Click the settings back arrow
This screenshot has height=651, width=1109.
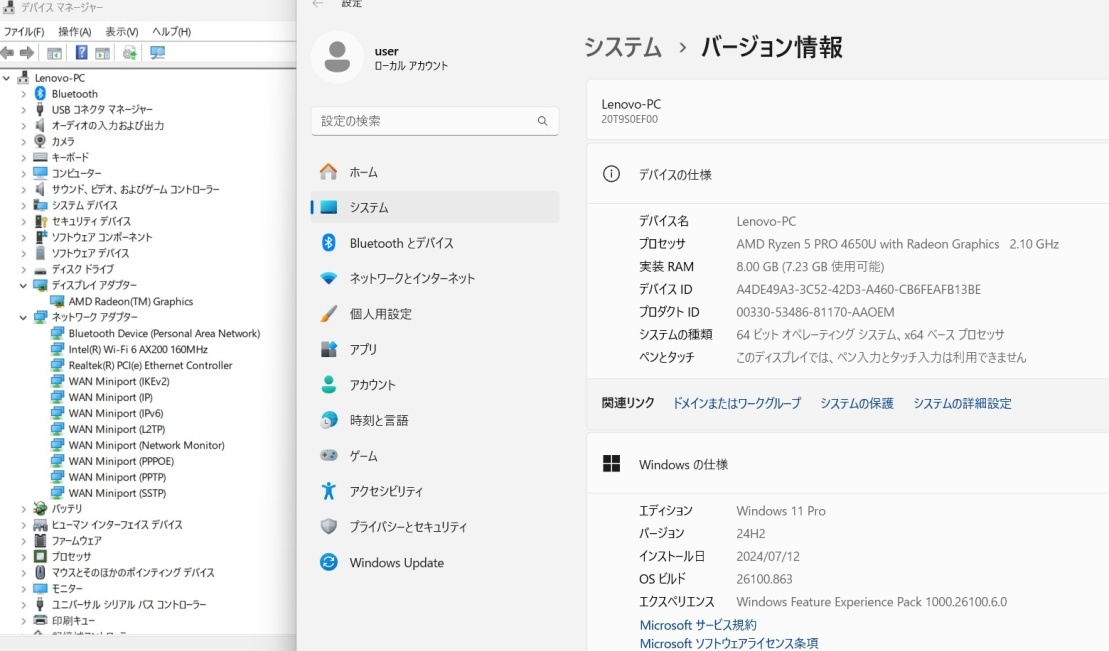[318, 4]
